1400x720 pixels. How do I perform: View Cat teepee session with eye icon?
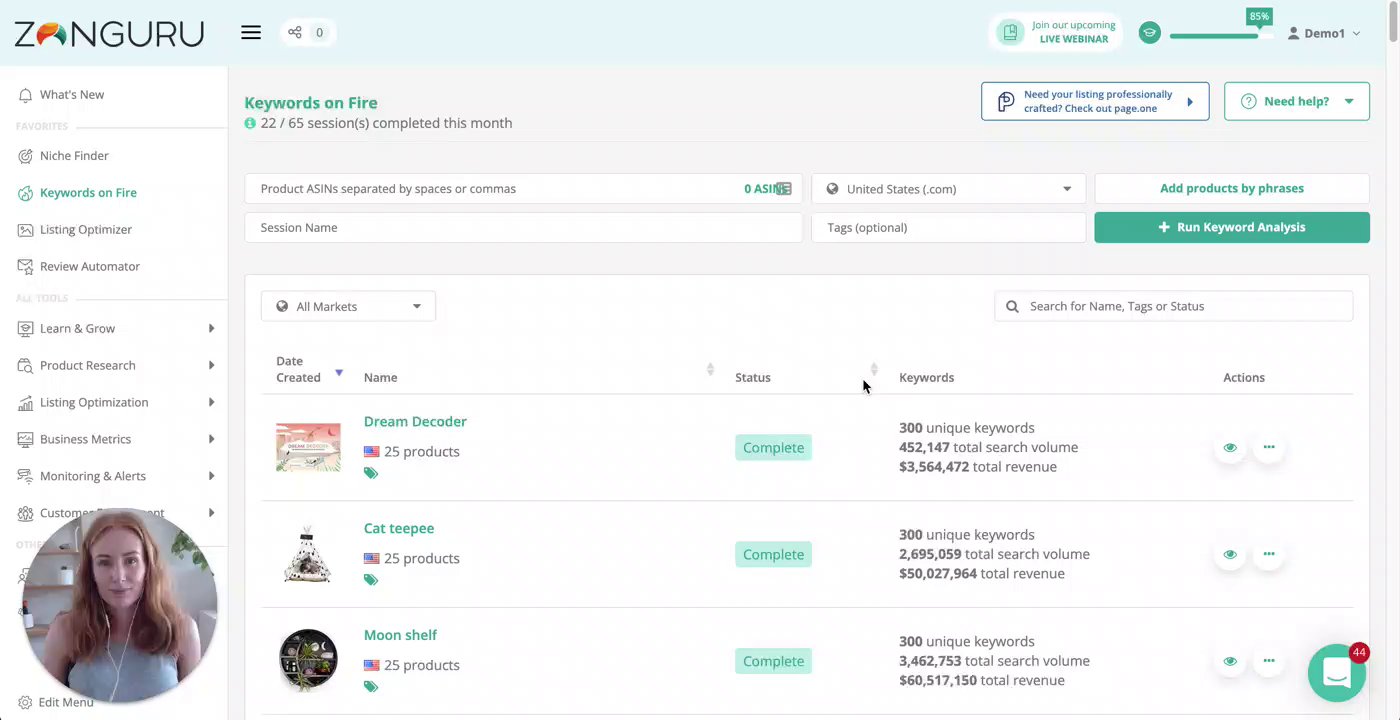(1230, 554)
